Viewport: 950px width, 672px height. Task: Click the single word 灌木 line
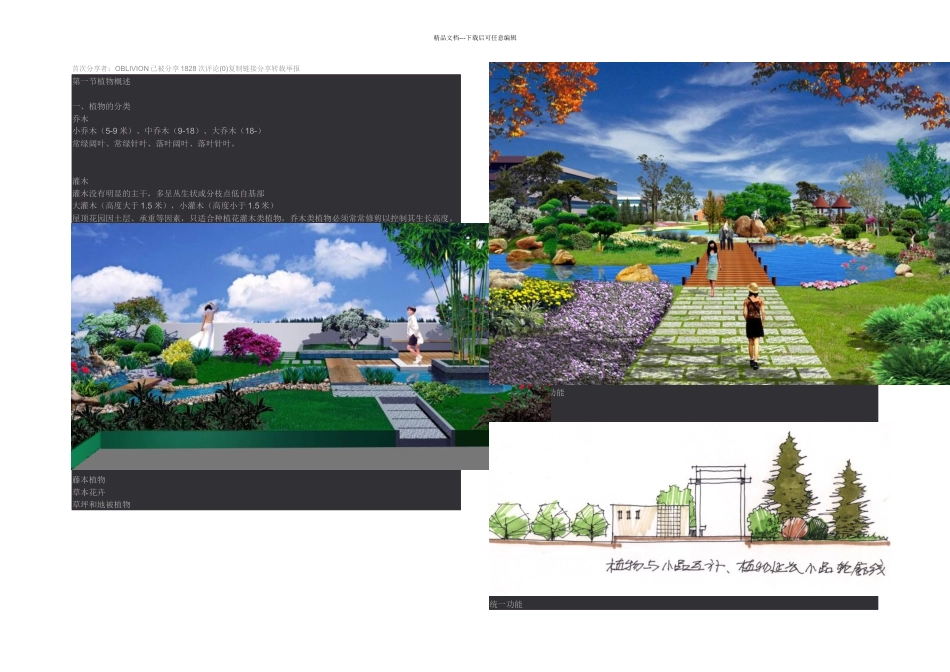81,181
